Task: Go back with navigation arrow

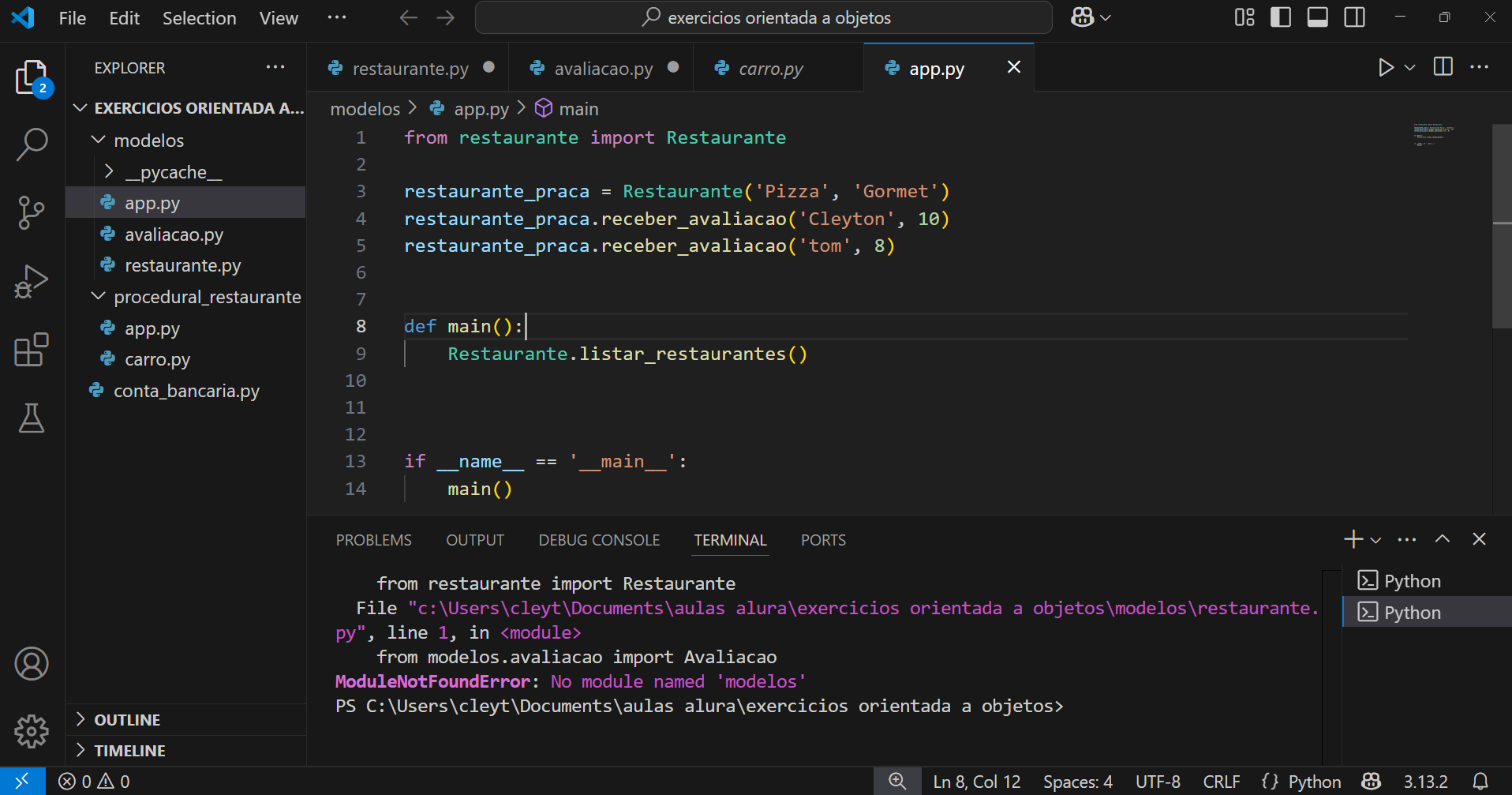Action: point(408,17)
